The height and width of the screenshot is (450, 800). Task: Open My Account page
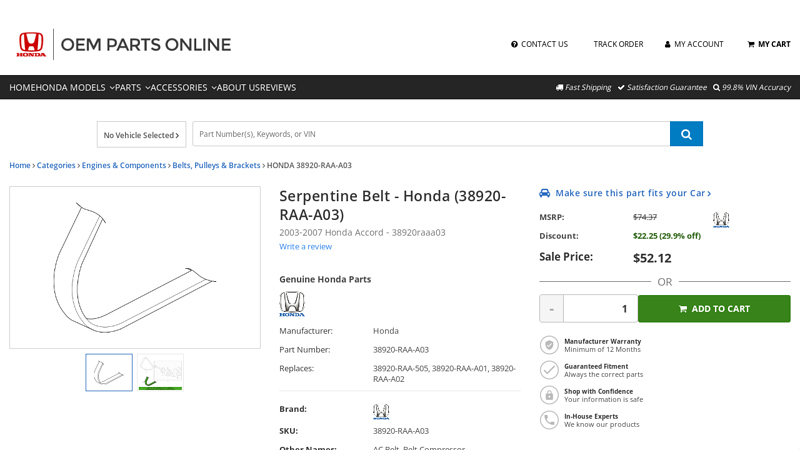coord(694,44)
